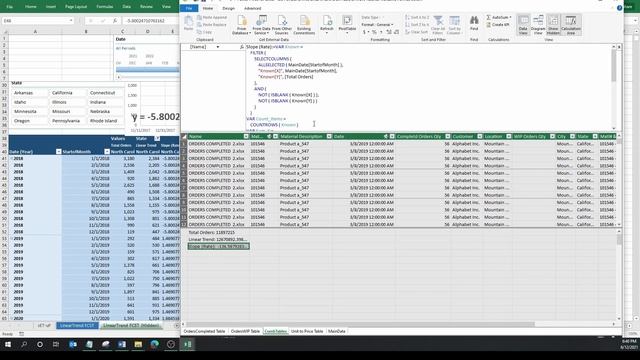Viewport: 640px width, 360px height.
Task: Click the From Data Service icon
Action: click(x=261, y=25)
